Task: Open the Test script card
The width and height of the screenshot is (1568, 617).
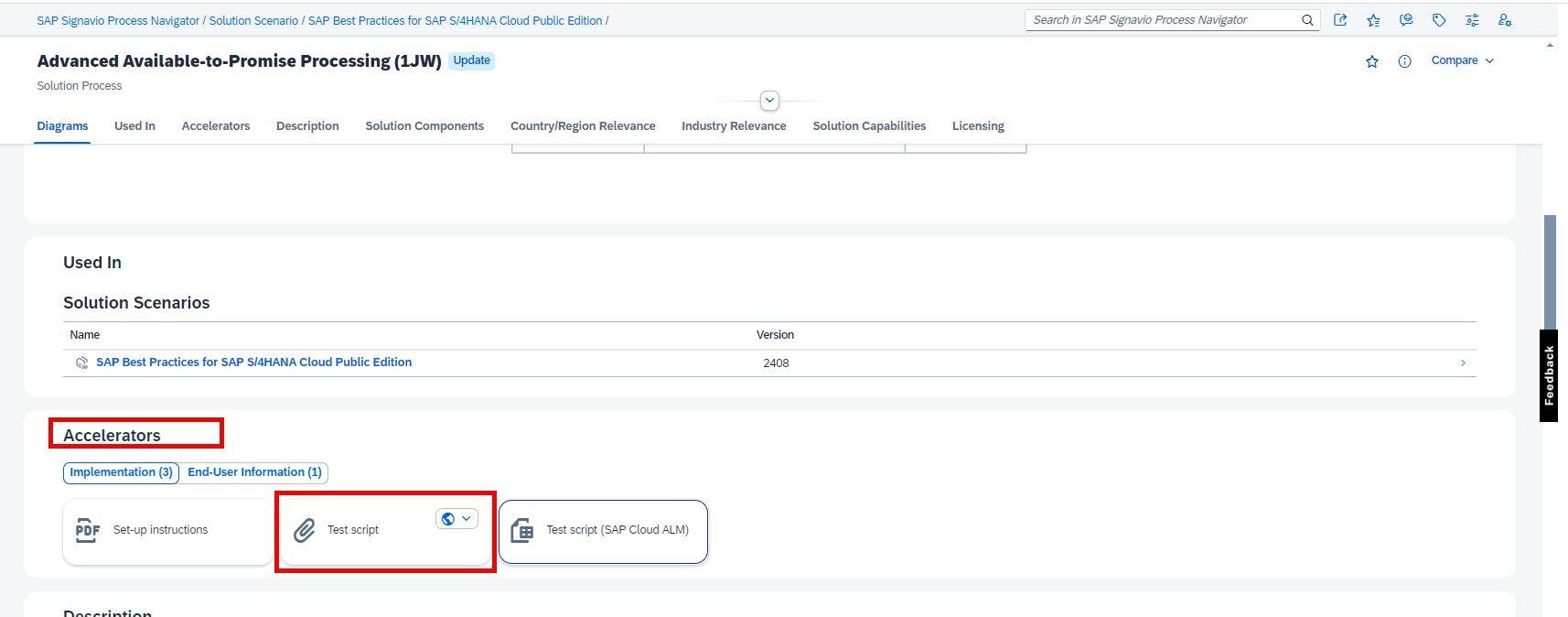Action: coord(385,531)
